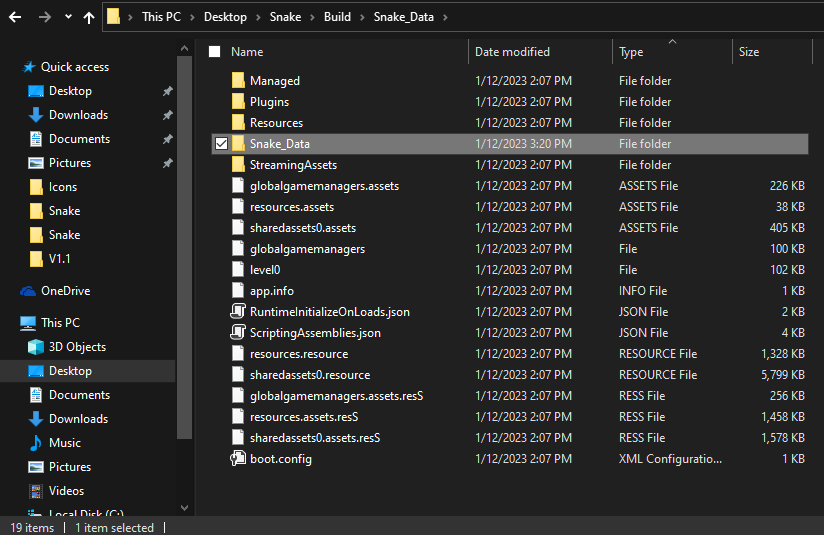
Task: Open 3D Objects icon in sidebar
Action: pyautogui.click(x=36, y=347)
